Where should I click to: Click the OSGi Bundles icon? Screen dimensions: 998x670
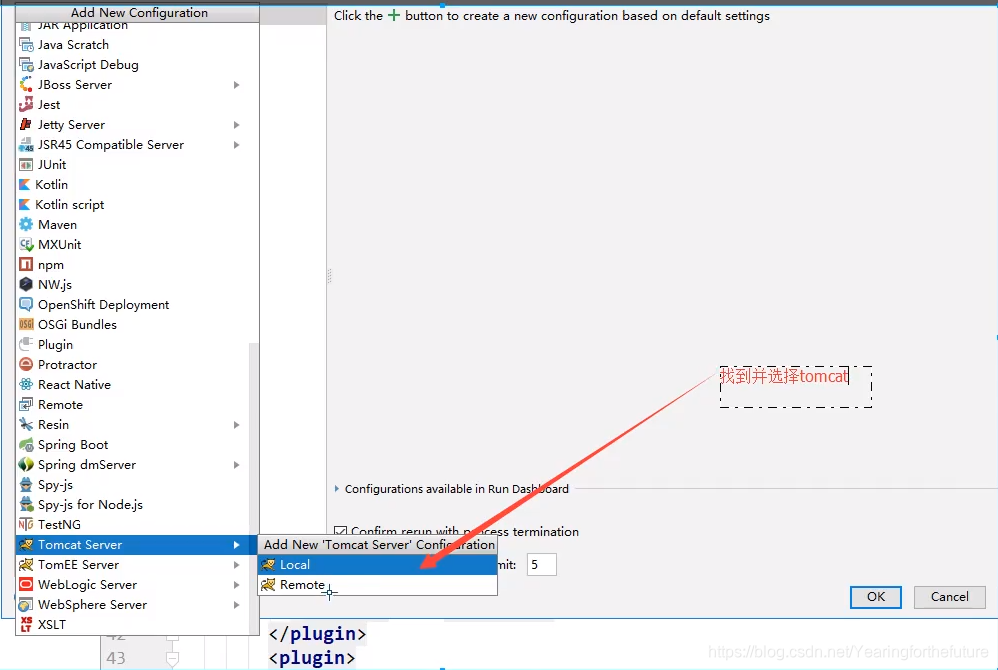tap(26, 325)
